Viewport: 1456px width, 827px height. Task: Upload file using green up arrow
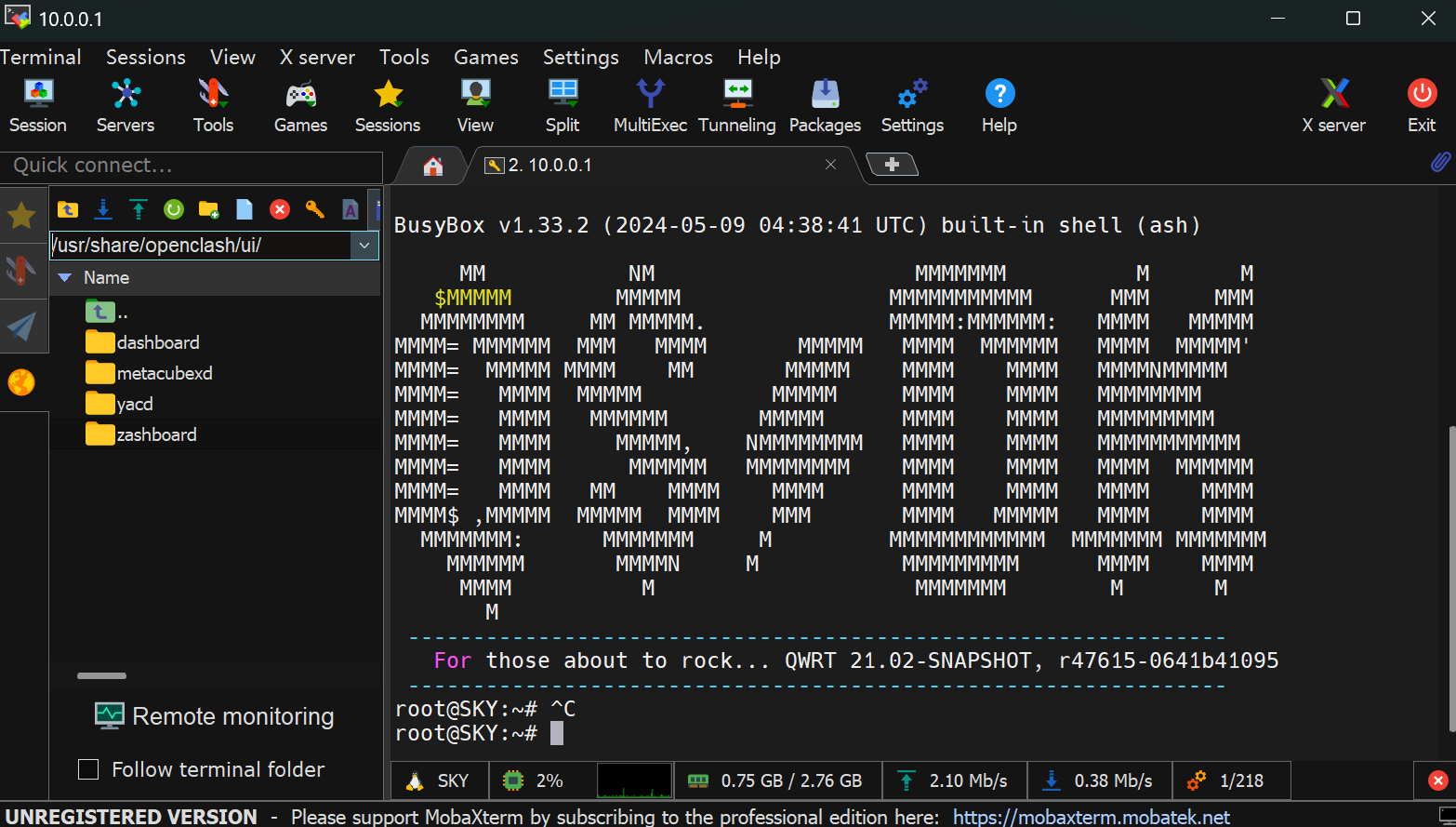click(x=139, y=209)
